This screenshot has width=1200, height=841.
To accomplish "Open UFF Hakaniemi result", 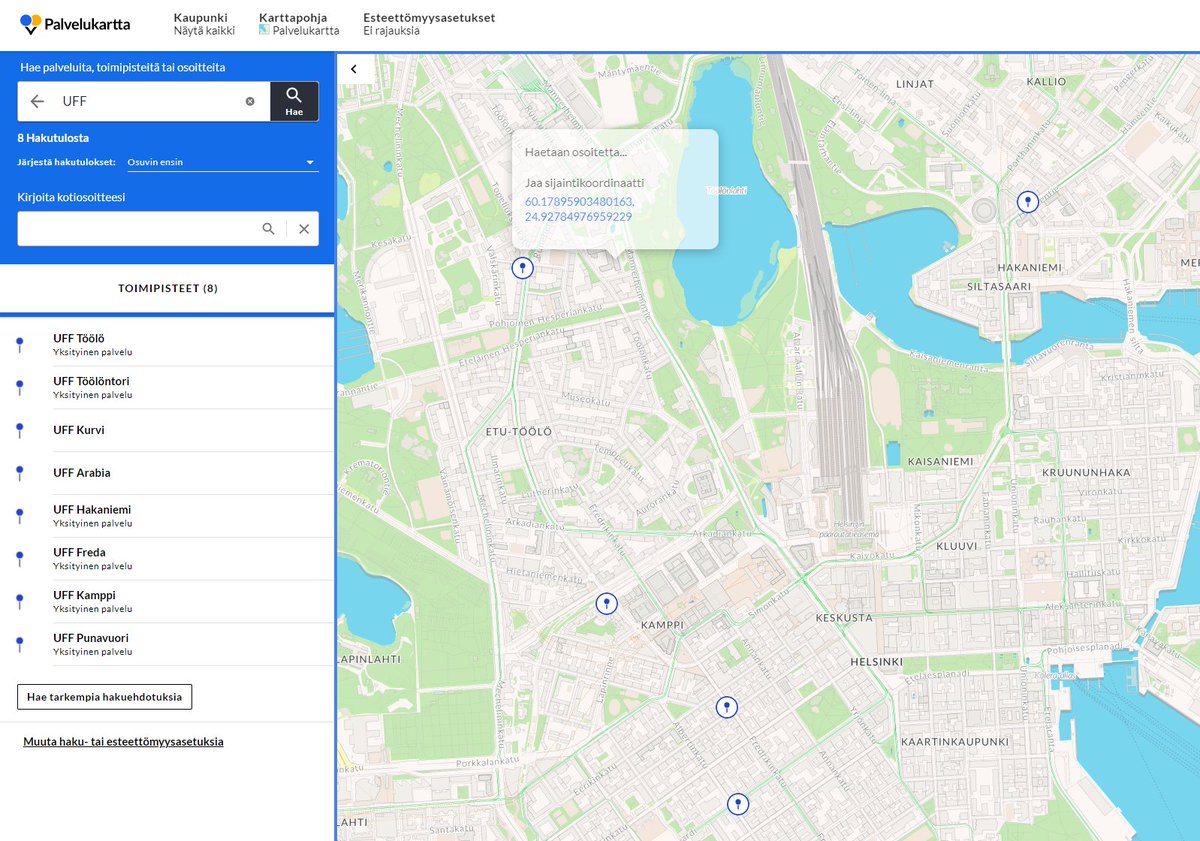I will (167, 516).
